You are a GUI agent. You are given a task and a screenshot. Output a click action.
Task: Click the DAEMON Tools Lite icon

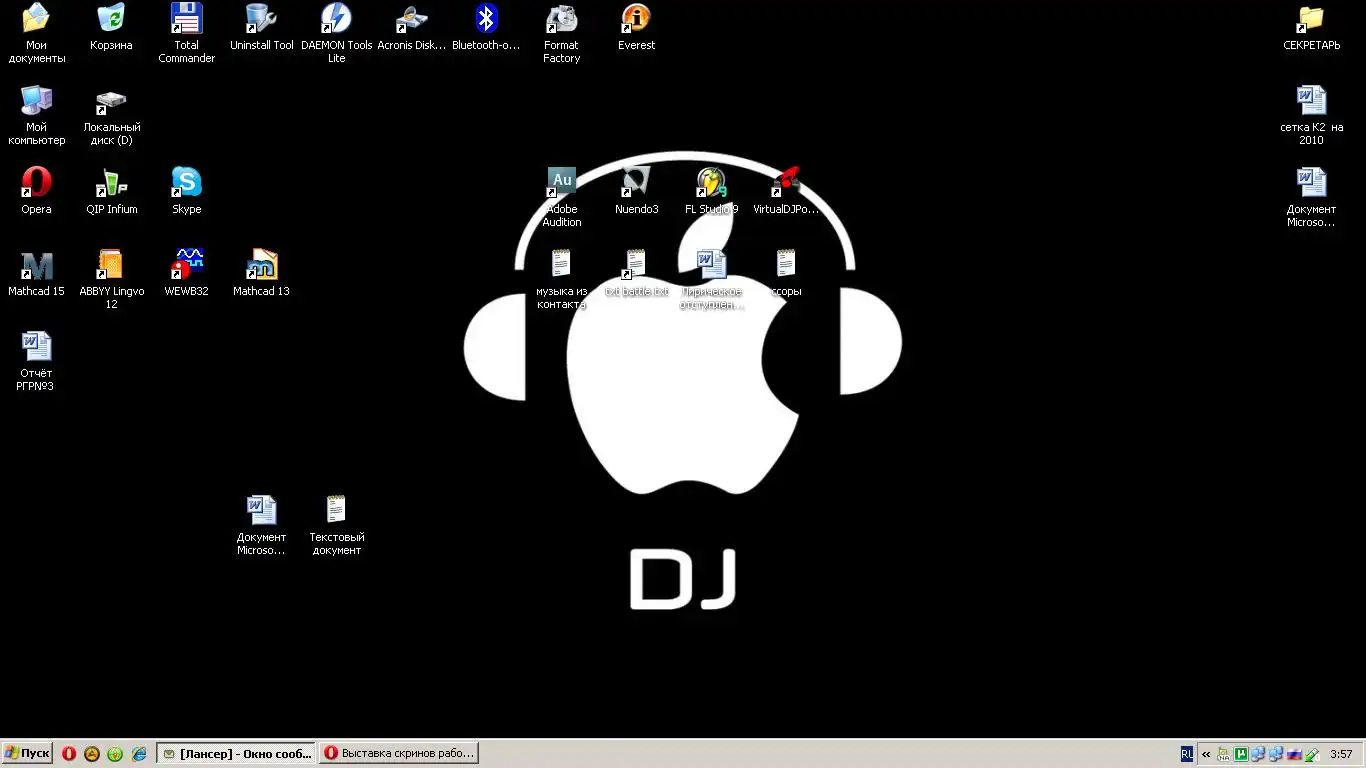tap(336, 20)
